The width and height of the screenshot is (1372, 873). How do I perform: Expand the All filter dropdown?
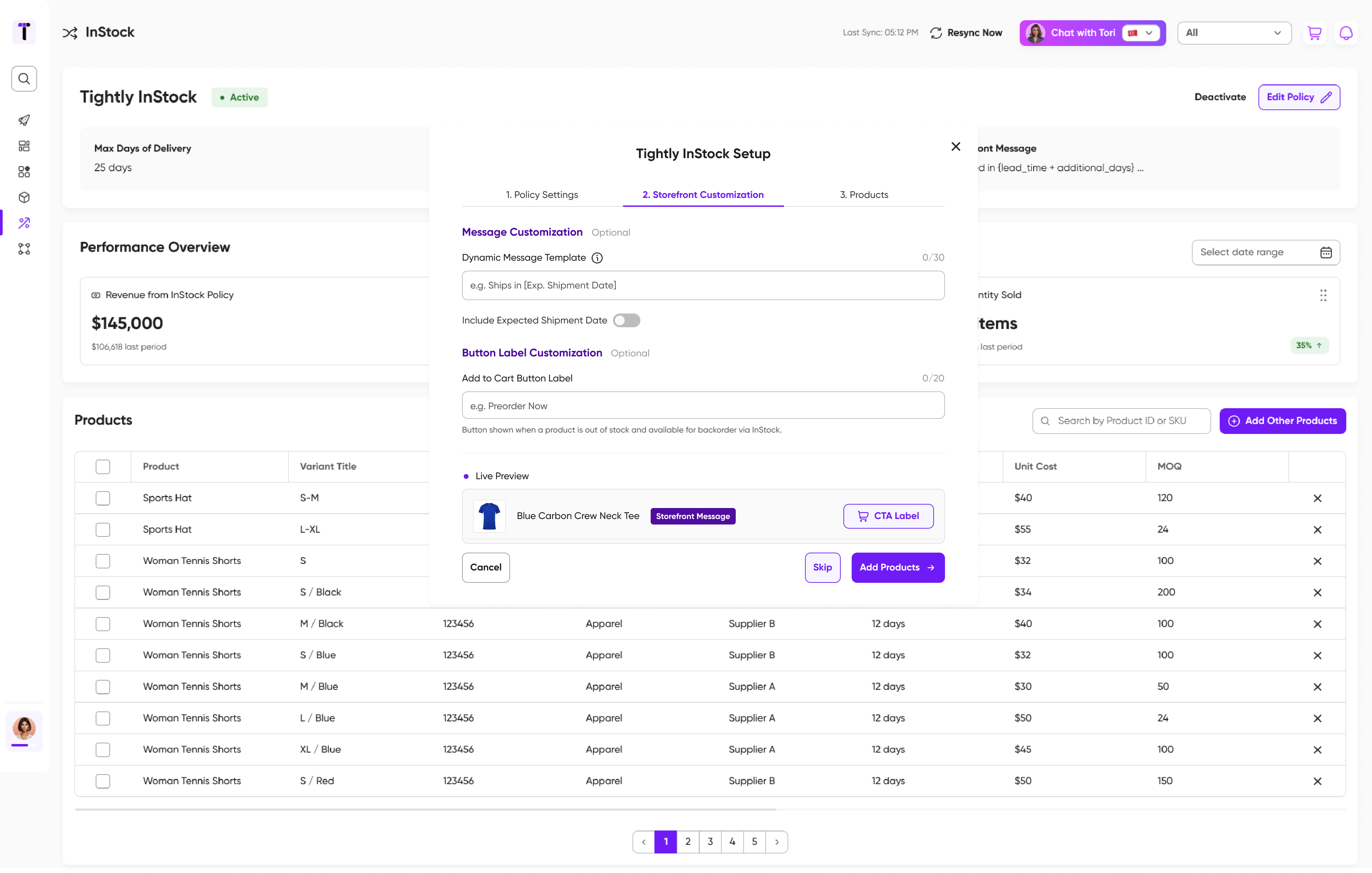click(x=1233, y=33)
